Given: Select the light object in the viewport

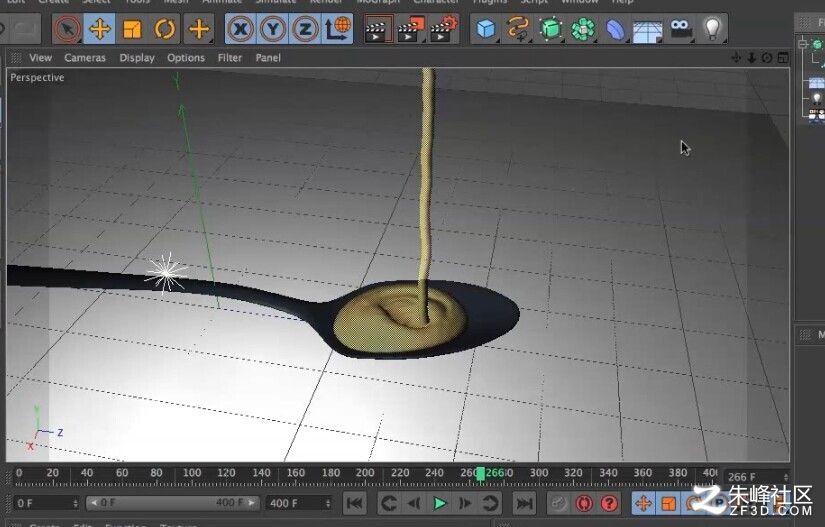Looking at the screenshot, I should pyautogui.click(x=166, y=272).
